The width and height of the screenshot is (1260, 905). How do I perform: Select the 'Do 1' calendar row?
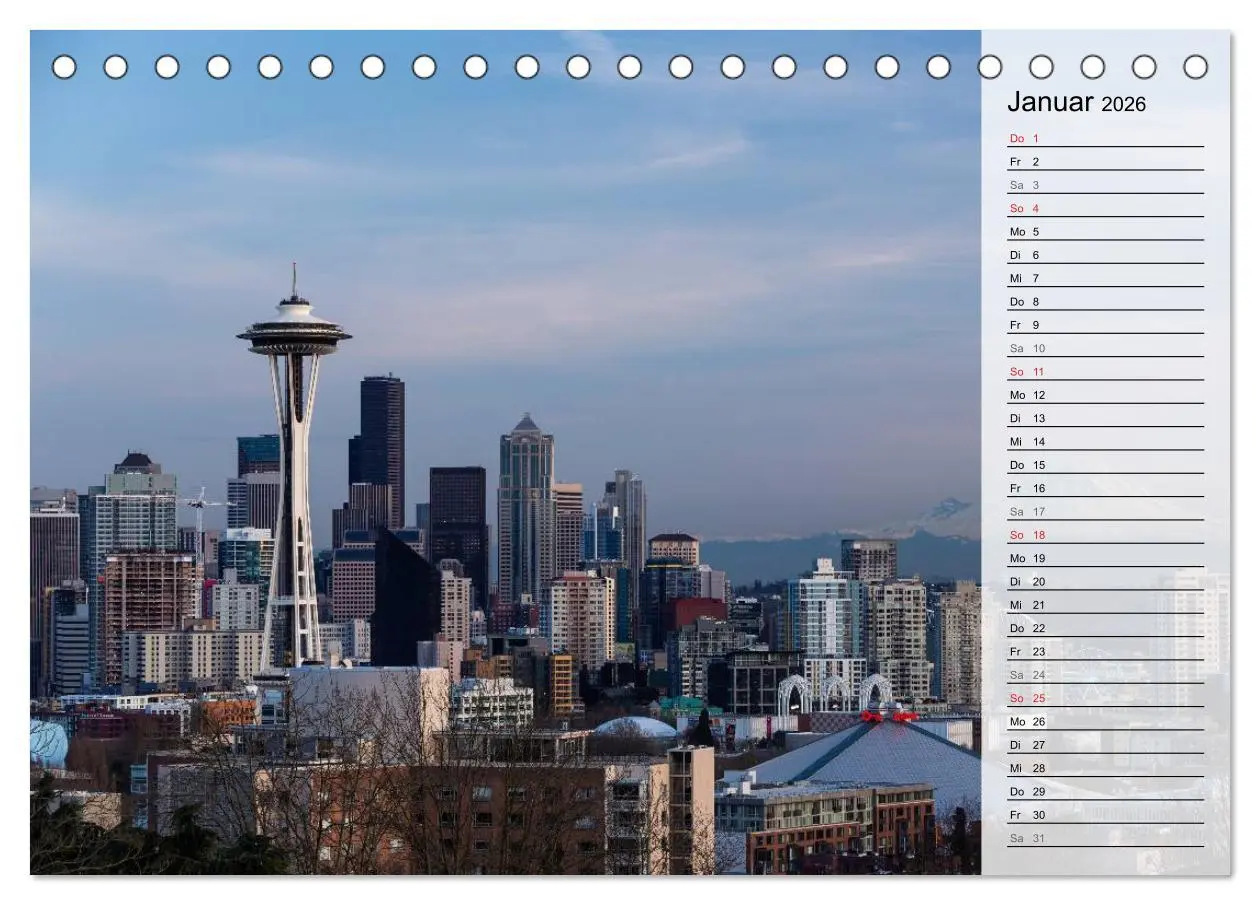coord(1105,138)
